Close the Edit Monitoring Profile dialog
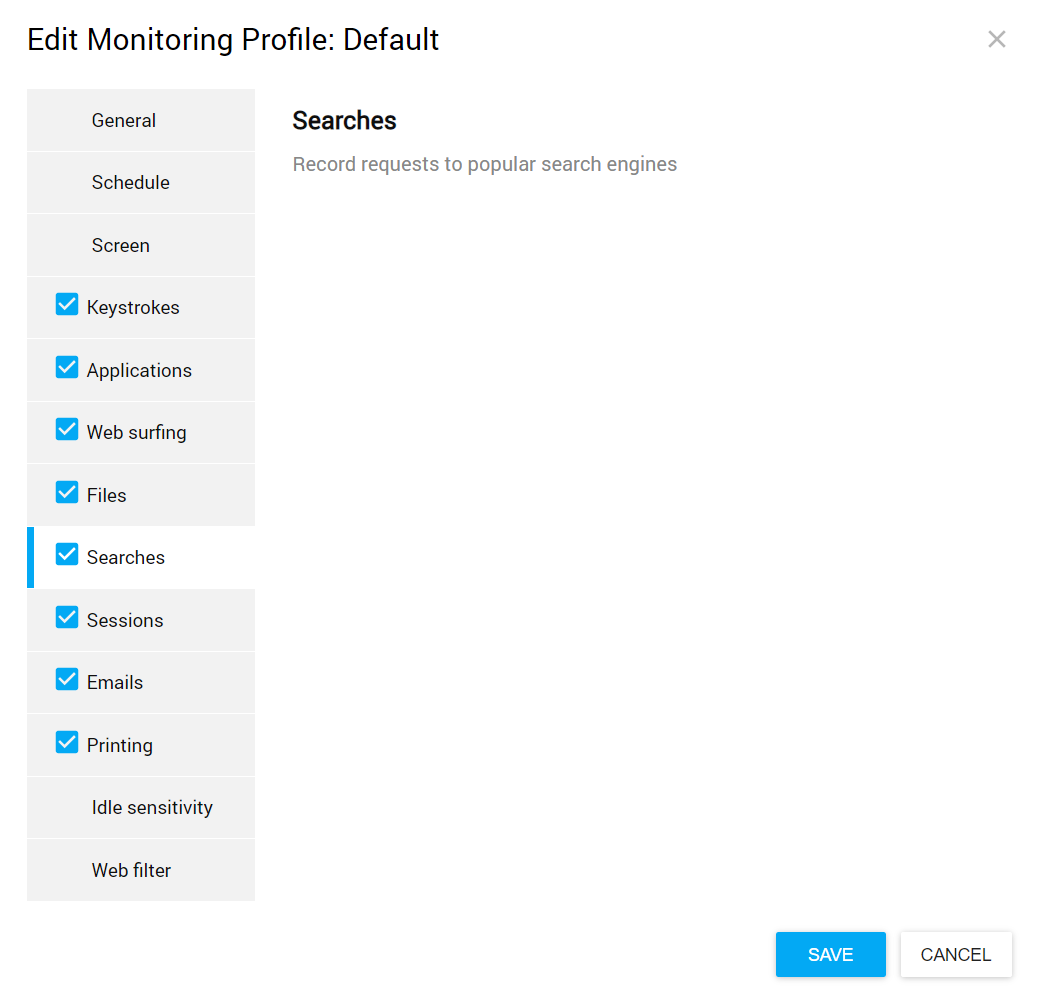The image size is (1040, 998). point(996,40)
